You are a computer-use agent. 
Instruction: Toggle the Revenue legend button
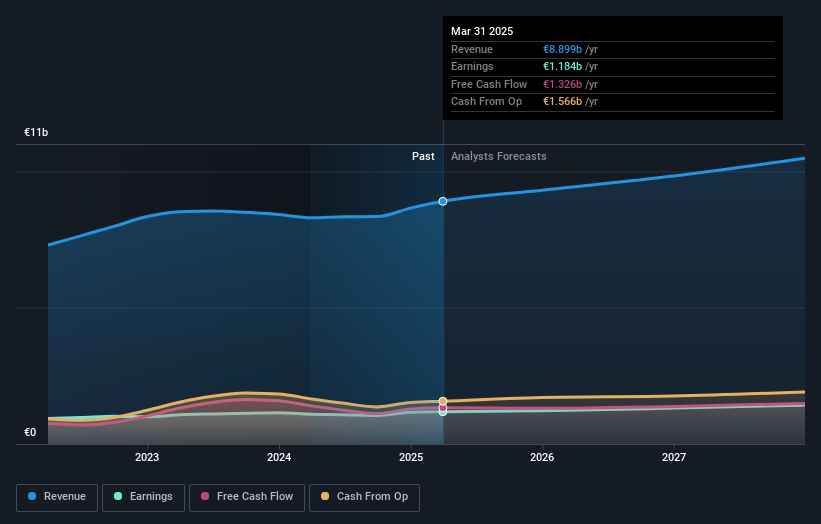point(57,497)
